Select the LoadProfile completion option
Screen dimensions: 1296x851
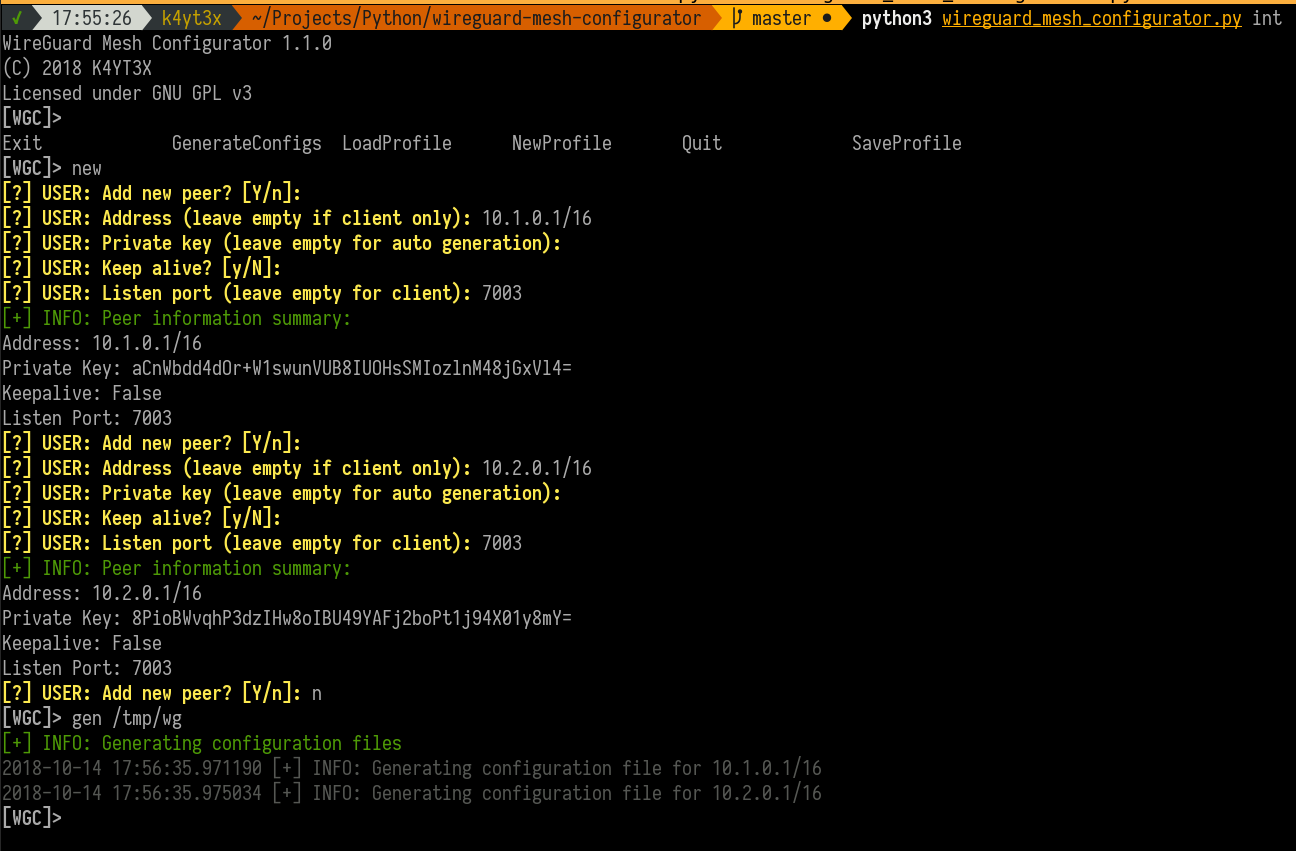(397, 143)
